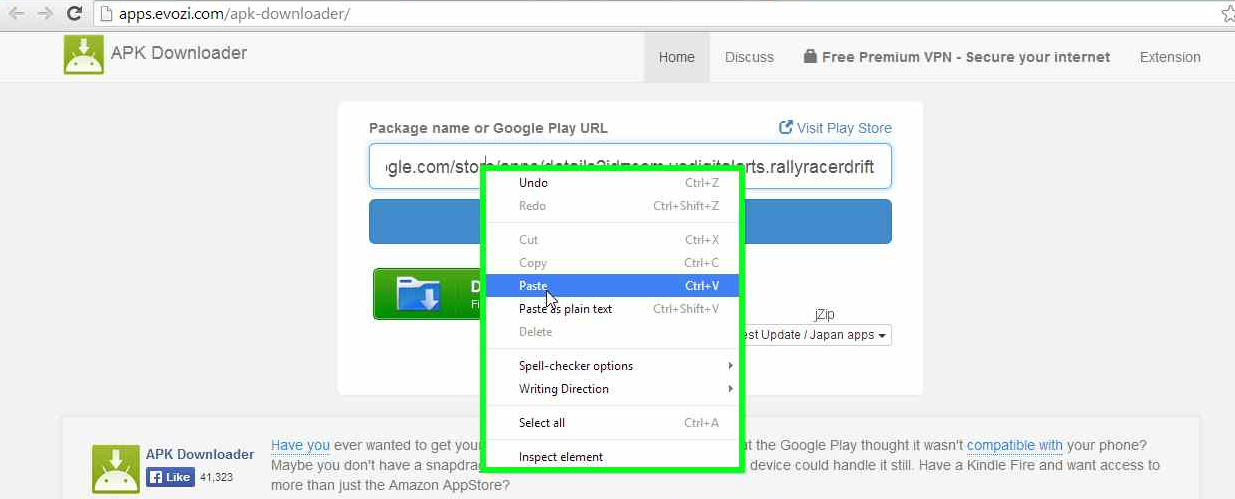1235x499 pixels.
Task: Reload the page with the refresh icon
Action: [74, 14]
